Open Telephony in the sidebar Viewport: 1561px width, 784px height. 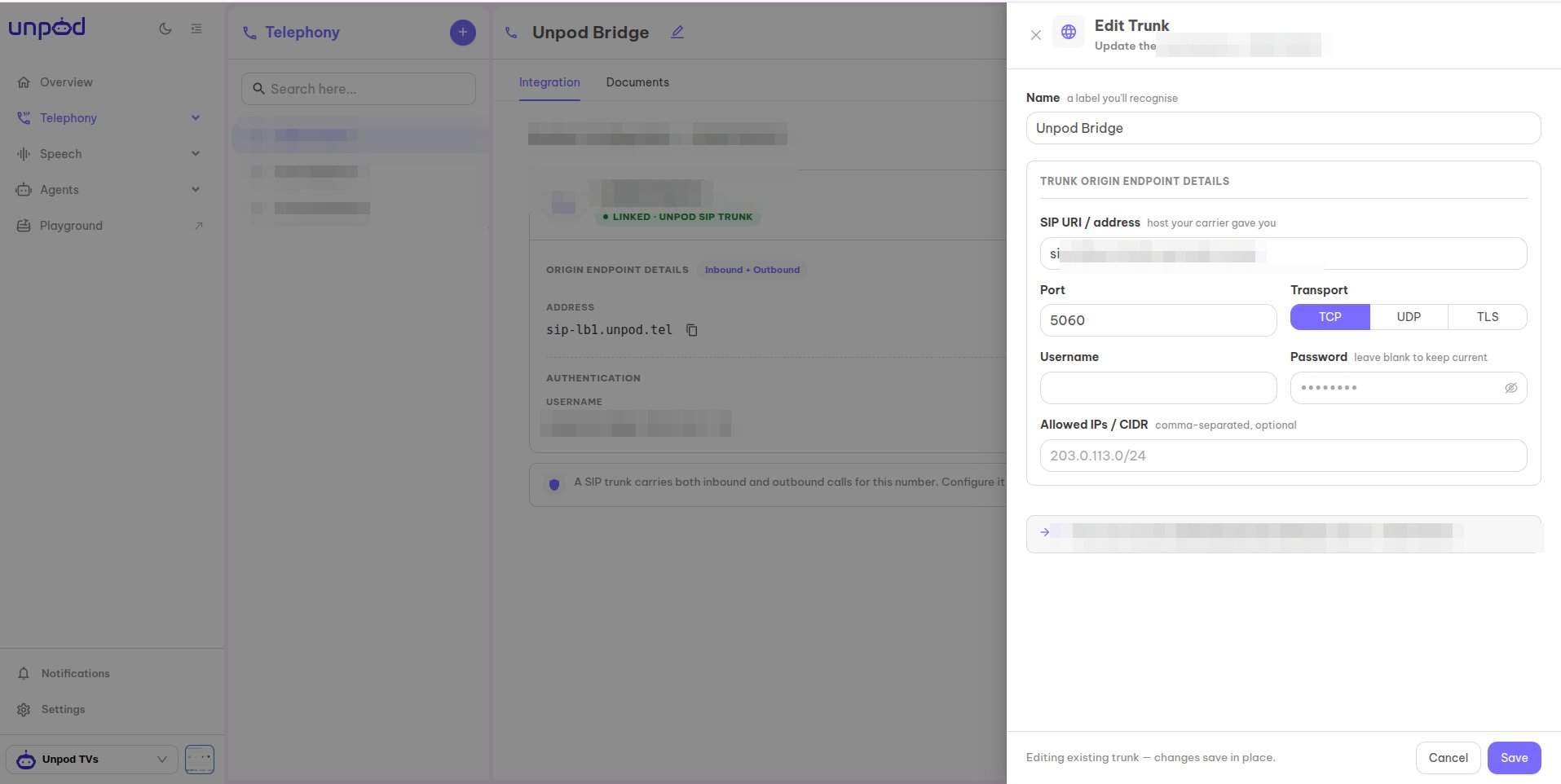pos(68,118)
